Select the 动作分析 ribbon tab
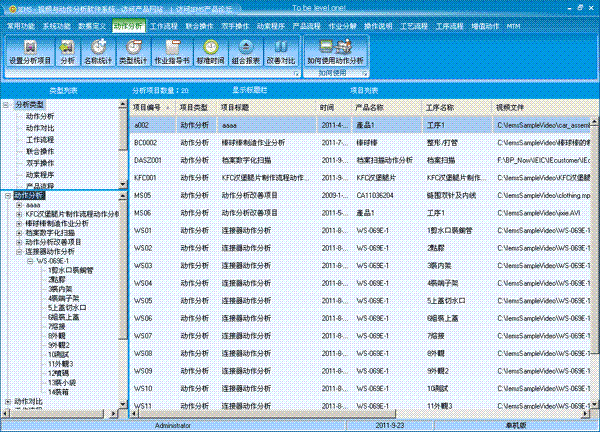 129,26
